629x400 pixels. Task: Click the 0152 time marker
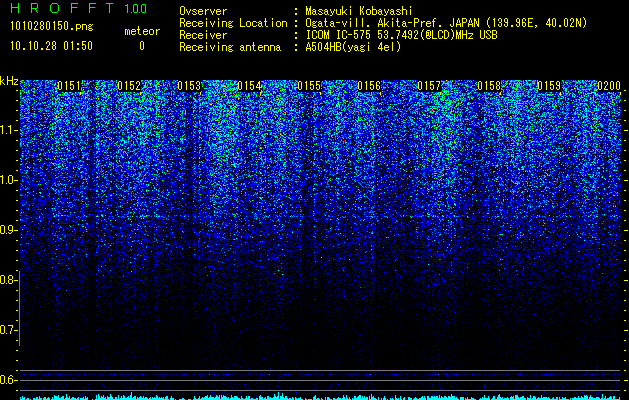point(129,86)
